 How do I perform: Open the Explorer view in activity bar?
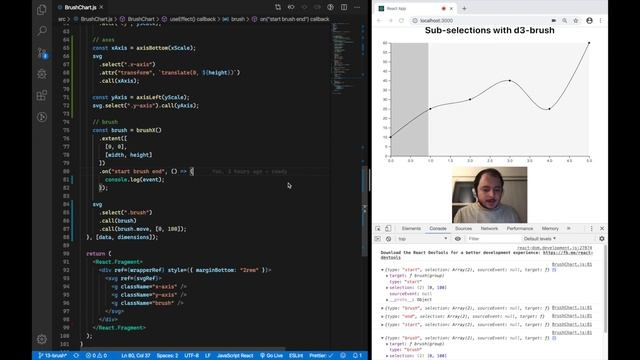click(42, 9)
